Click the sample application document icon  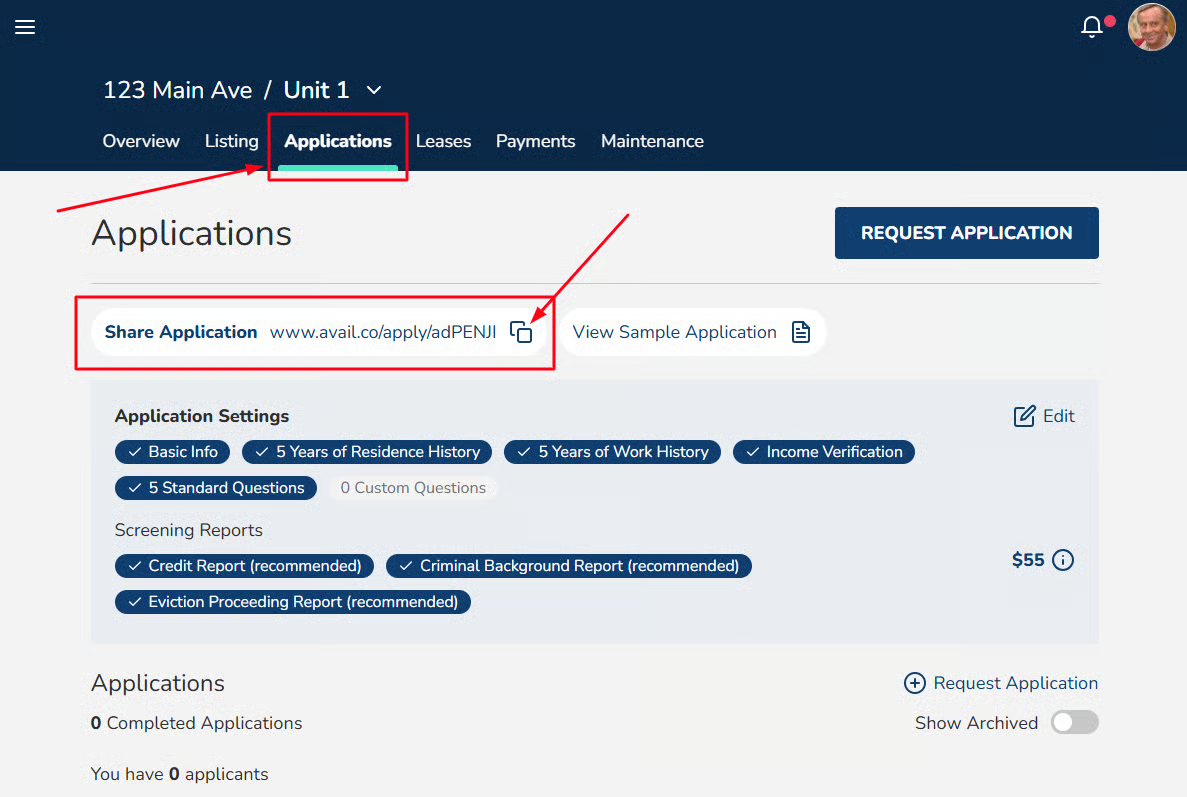(x=800, y=332)
